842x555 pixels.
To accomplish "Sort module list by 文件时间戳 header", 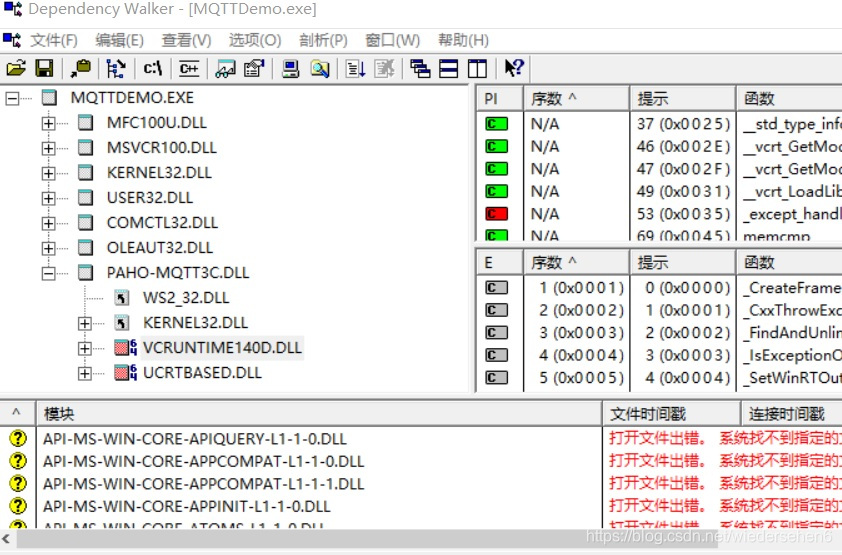I will click(x=671, y=414).
